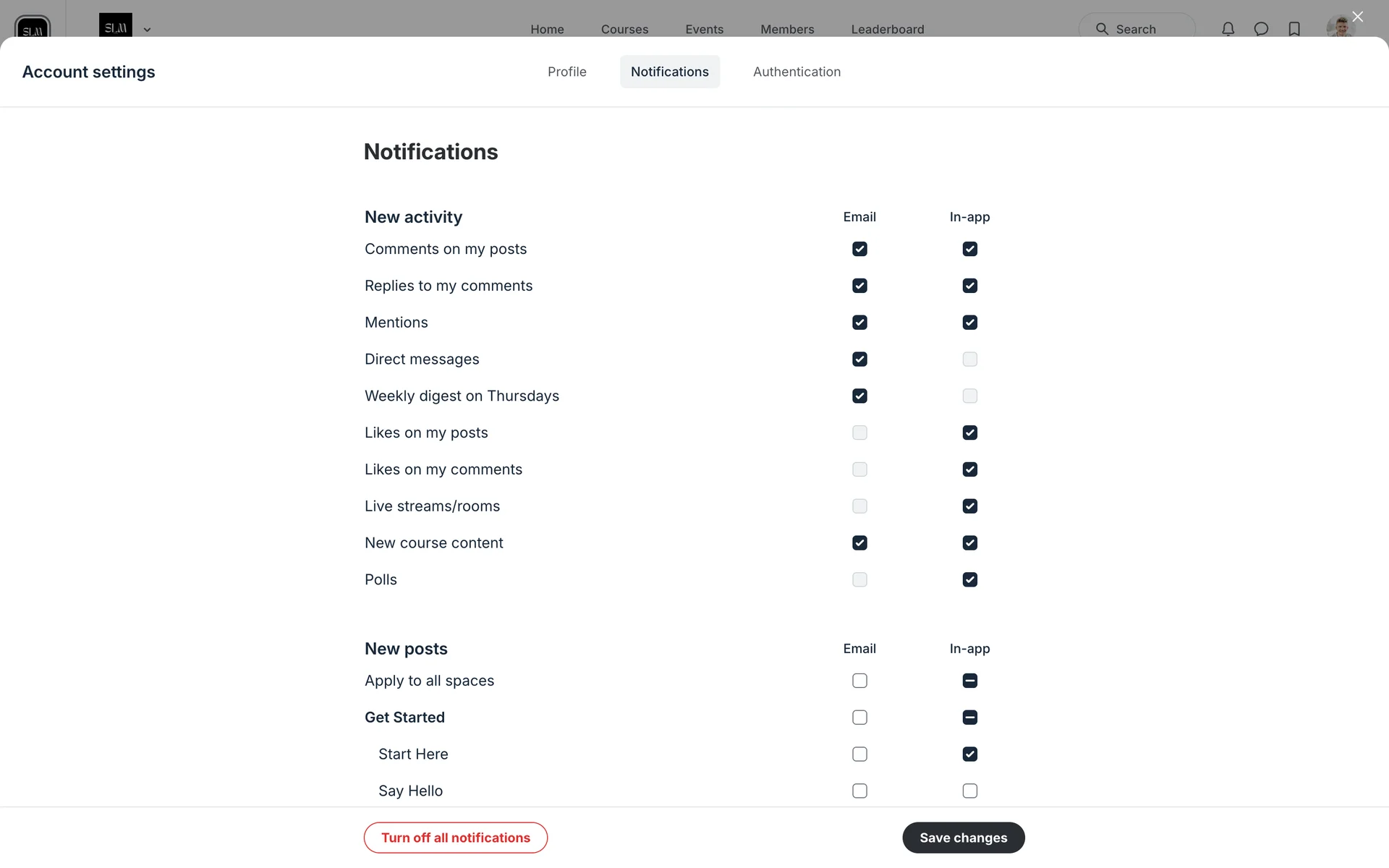Switch to the Authentication tab
Image resolution: width=1389 pixels, height=868 pixels.
[x=797, y=72]
